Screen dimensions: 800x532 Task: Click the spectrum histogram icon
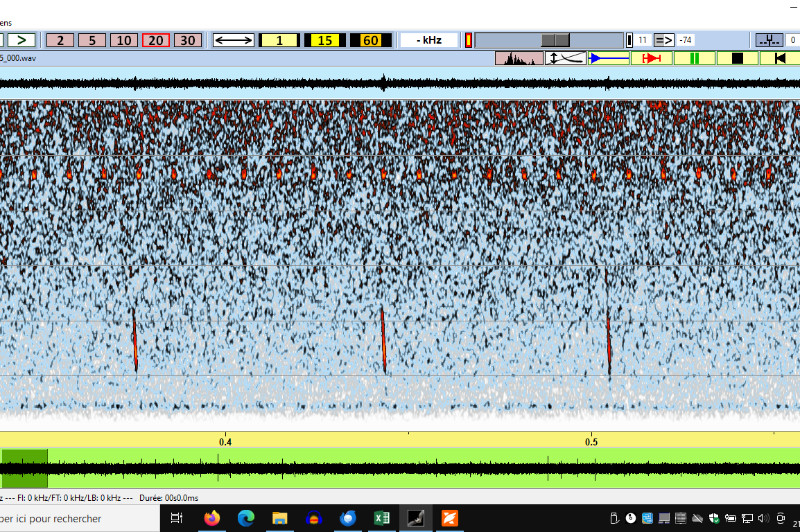tap(518, 58)
